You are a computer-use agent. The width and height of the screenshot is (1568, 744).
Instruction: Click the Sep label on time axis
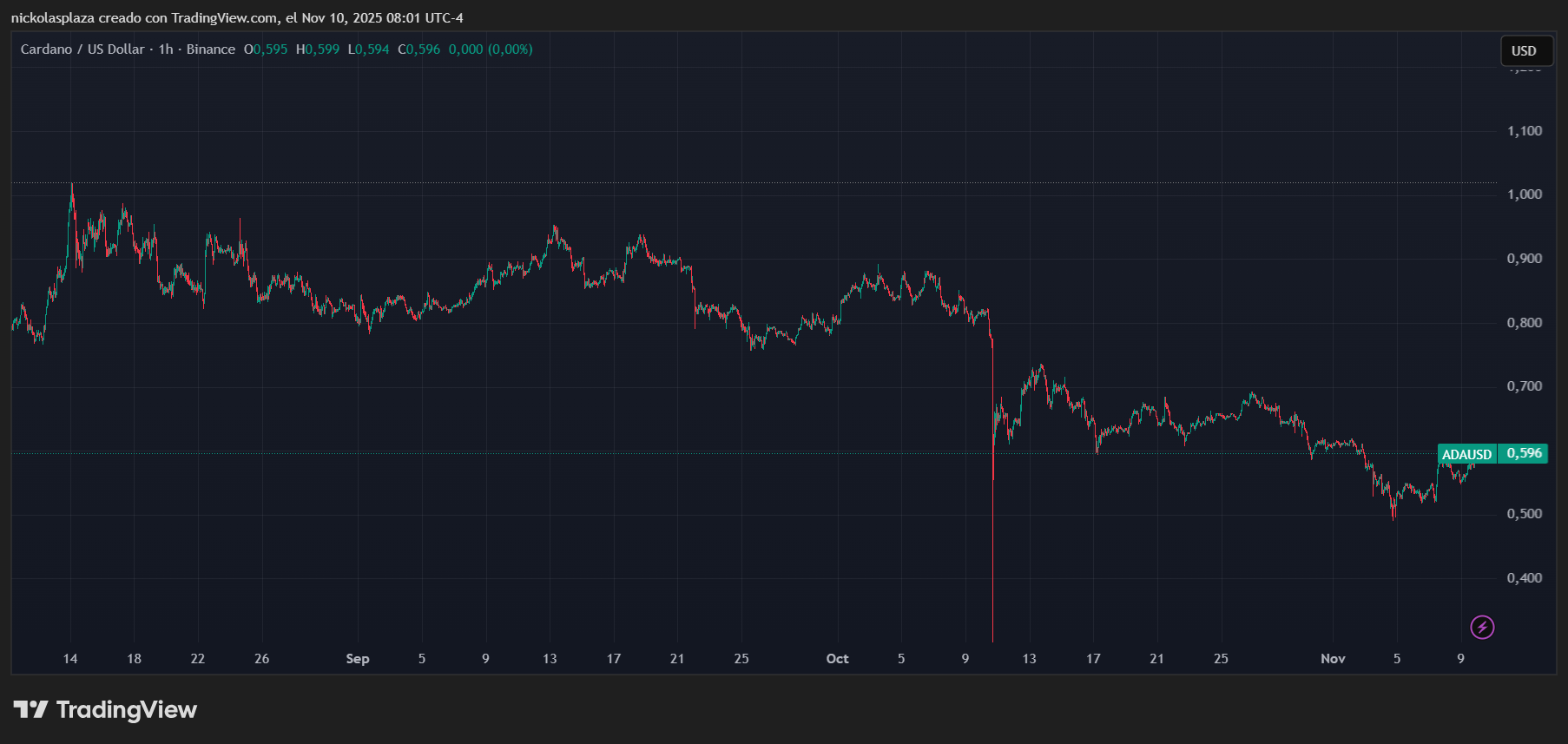[x=358, y=659]
